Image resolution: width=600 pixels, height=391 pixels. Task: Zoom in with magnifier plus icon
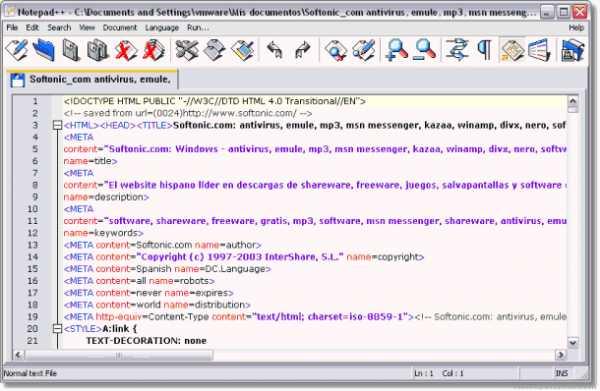(396, 50)
